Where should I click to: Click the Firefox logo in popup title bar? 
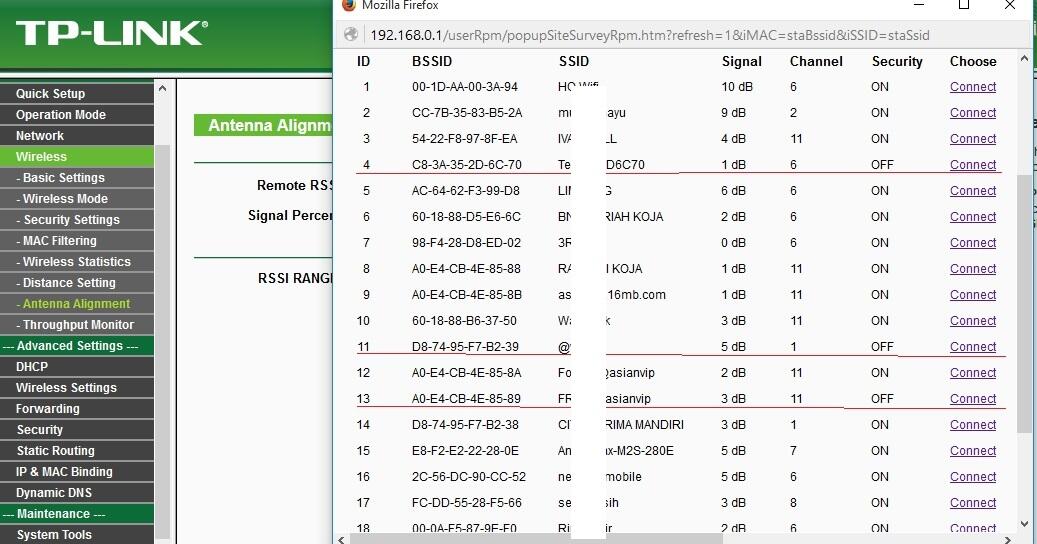point(349,5)
